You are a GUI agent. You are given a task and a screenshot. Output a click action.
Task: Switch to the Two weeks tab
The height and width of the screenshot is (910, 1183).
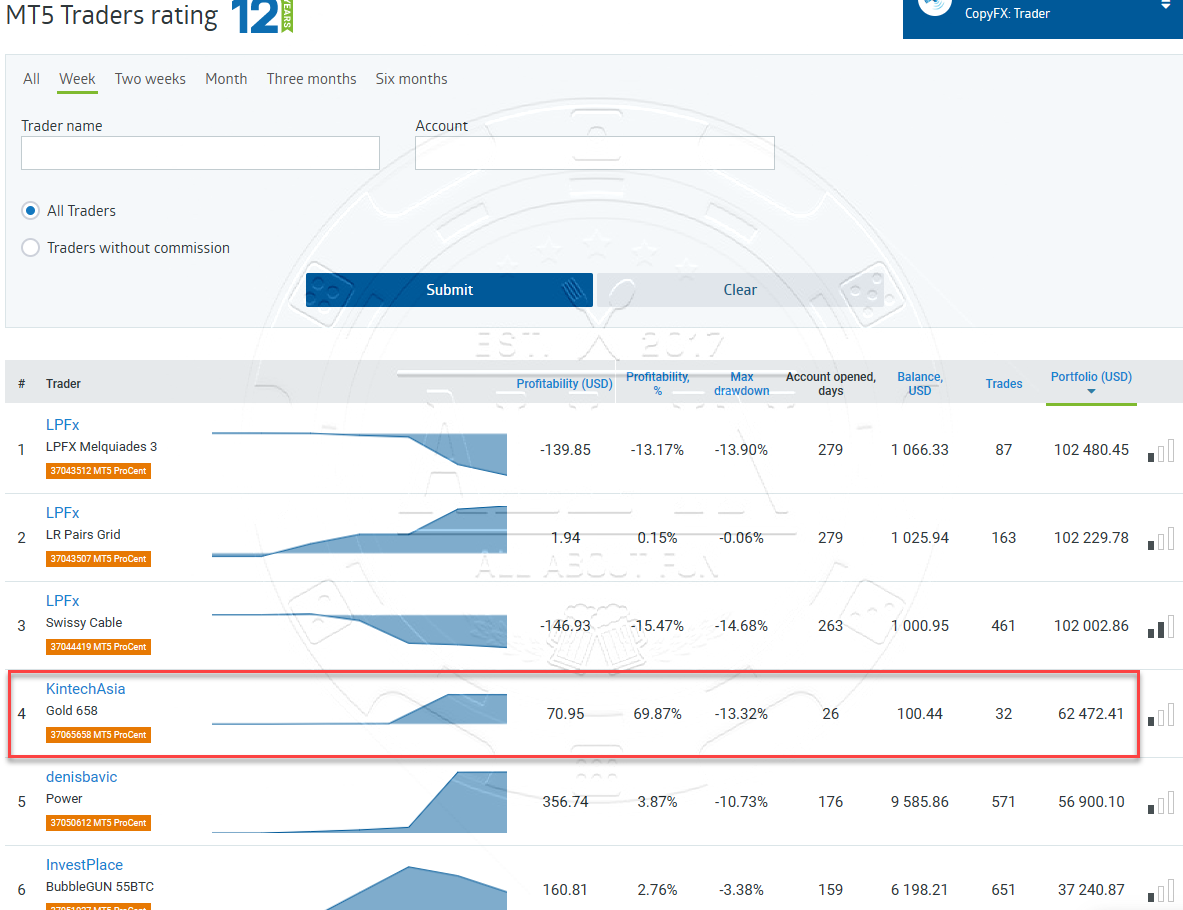[150, 79]
